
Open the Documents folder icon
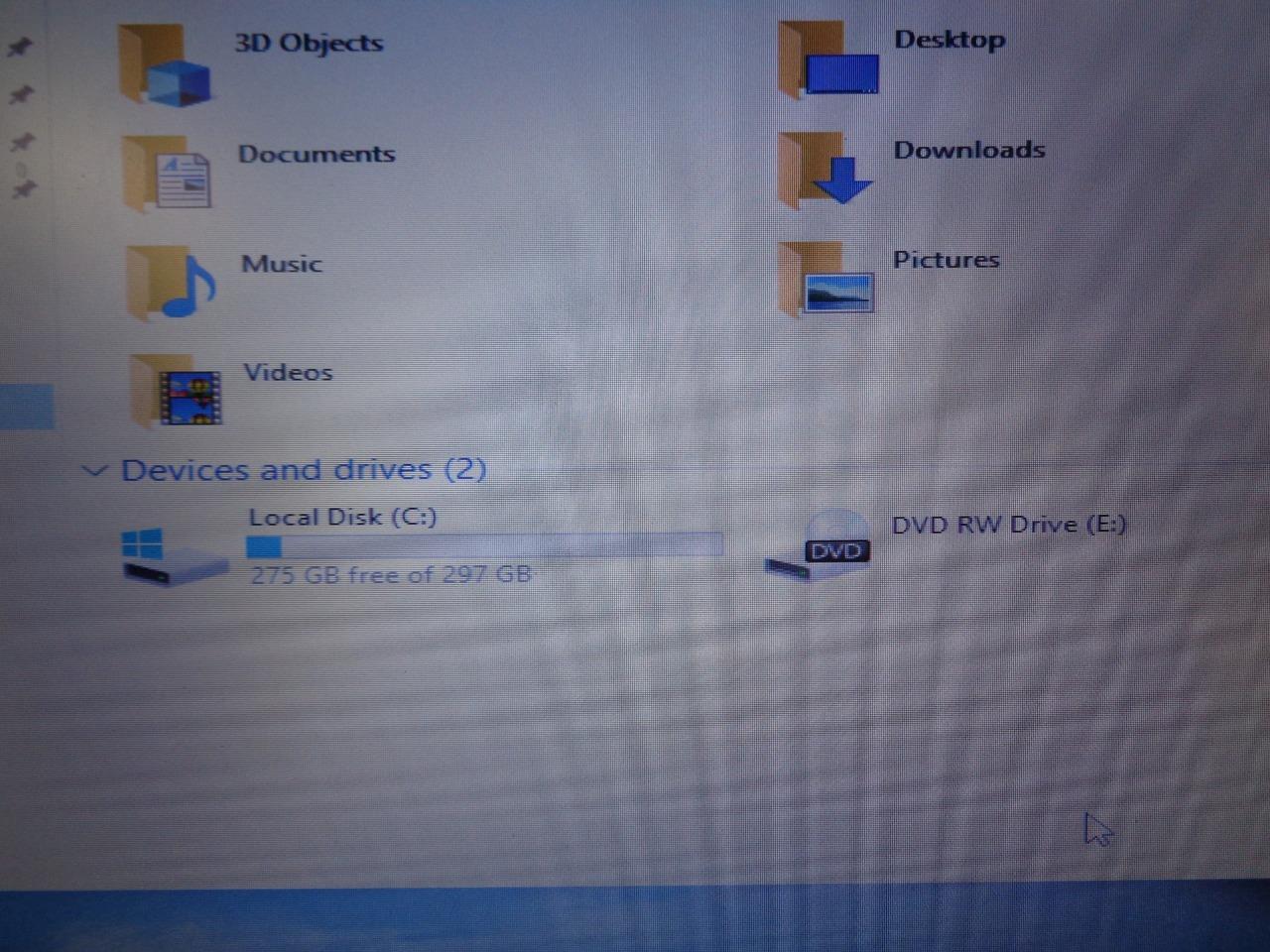click(x=167, y=174)
